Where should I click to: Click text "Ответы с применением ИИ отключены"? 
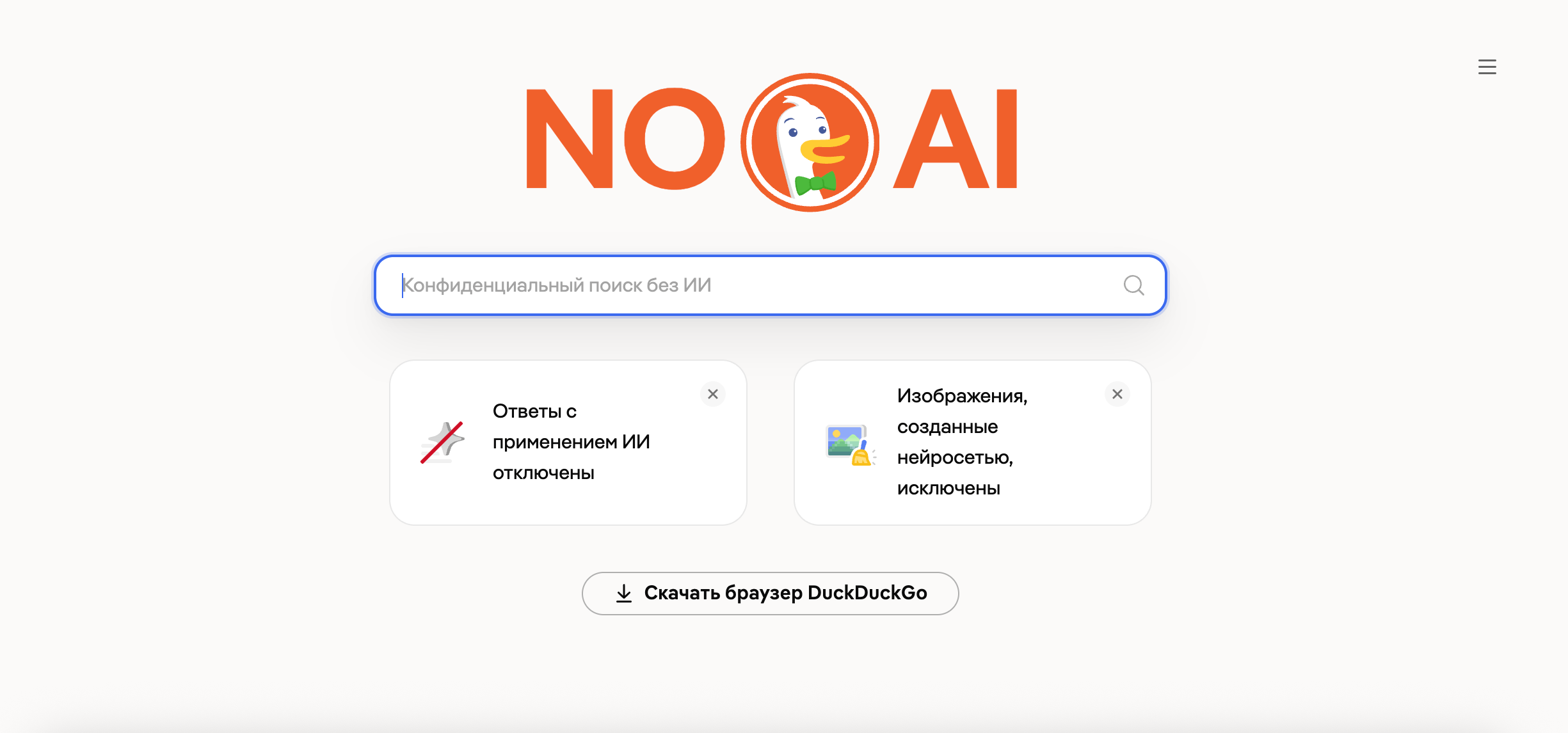[571, 442]
